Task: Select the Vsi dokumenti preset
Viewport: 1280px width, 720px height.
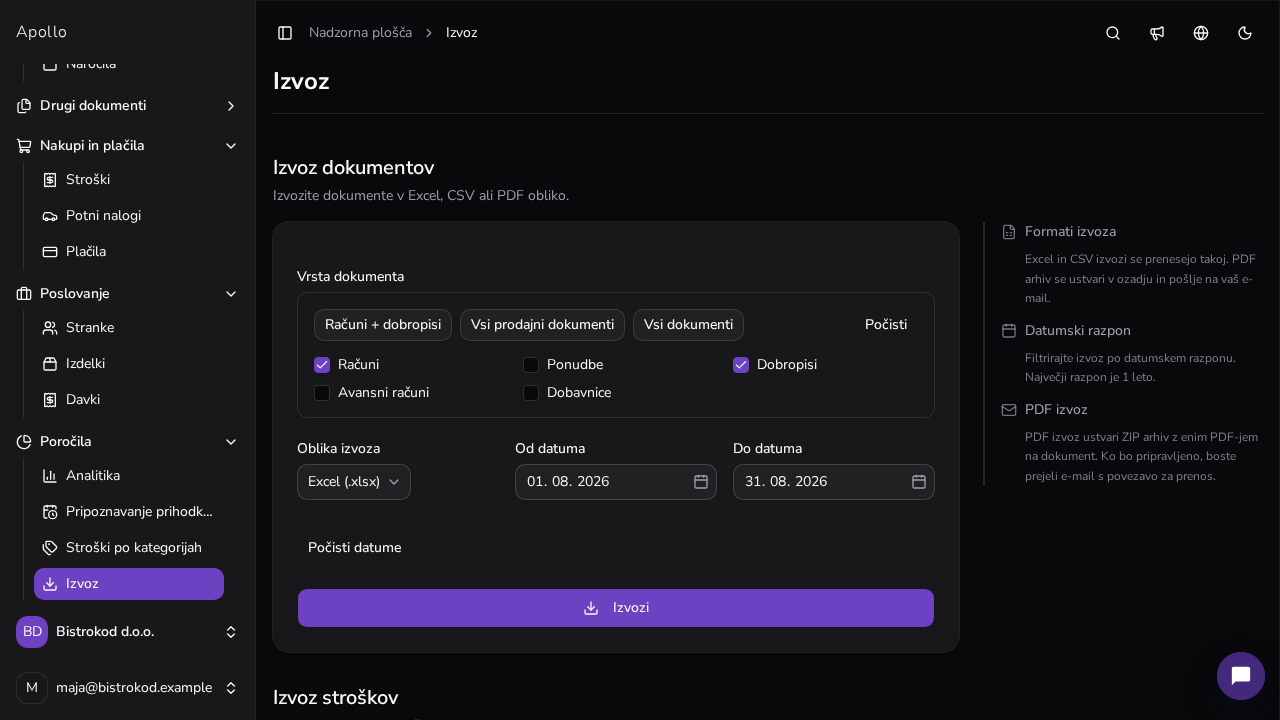Action: point(688,325)
